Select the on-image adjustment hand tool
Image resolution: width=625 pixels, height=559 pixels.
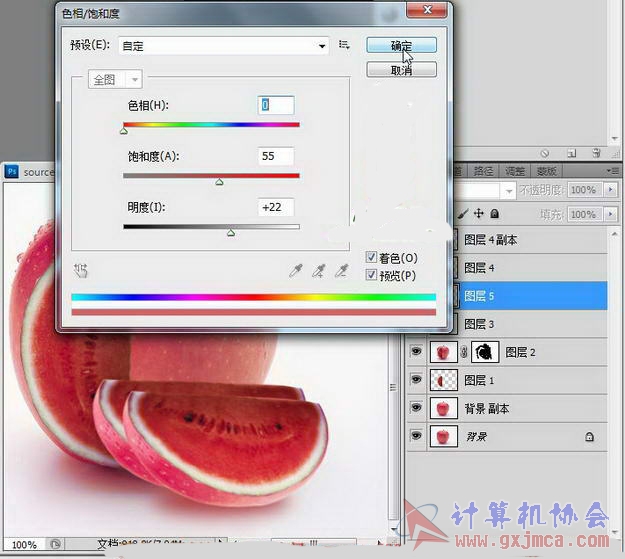point(82,270)
